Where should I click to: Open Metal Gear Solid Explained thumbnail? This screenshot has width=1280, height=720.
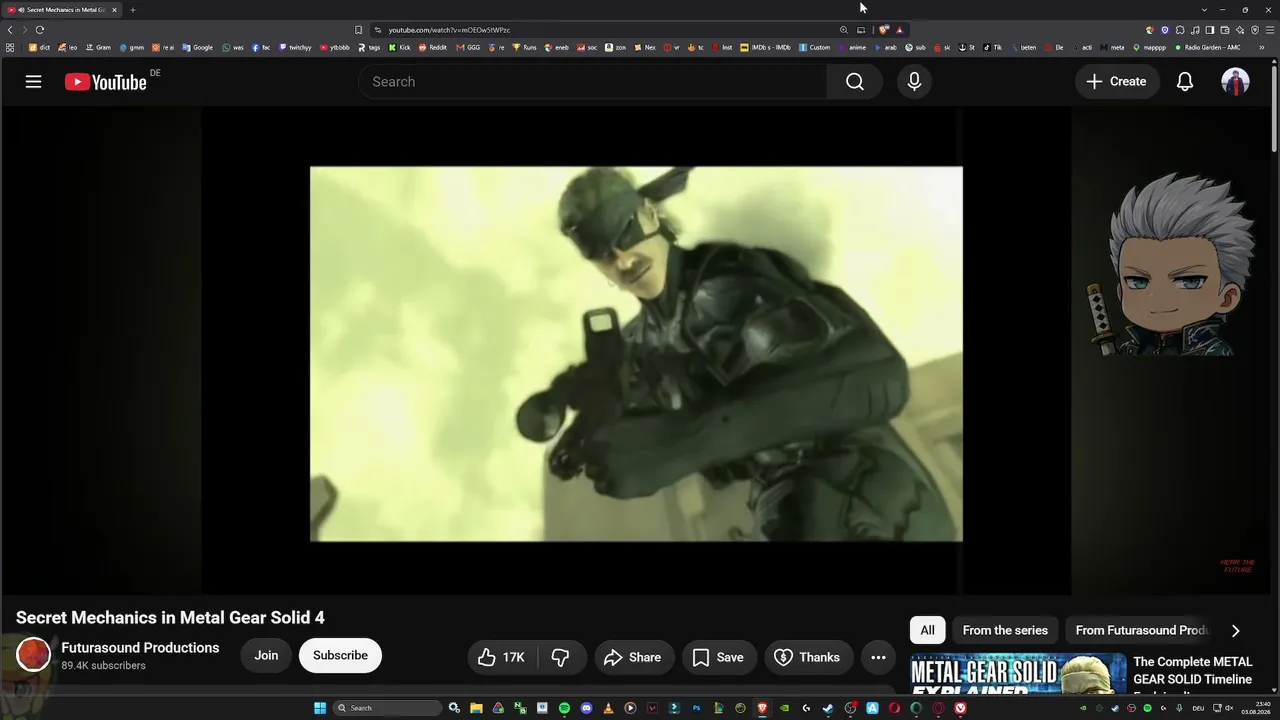(x=1018, y=673)
